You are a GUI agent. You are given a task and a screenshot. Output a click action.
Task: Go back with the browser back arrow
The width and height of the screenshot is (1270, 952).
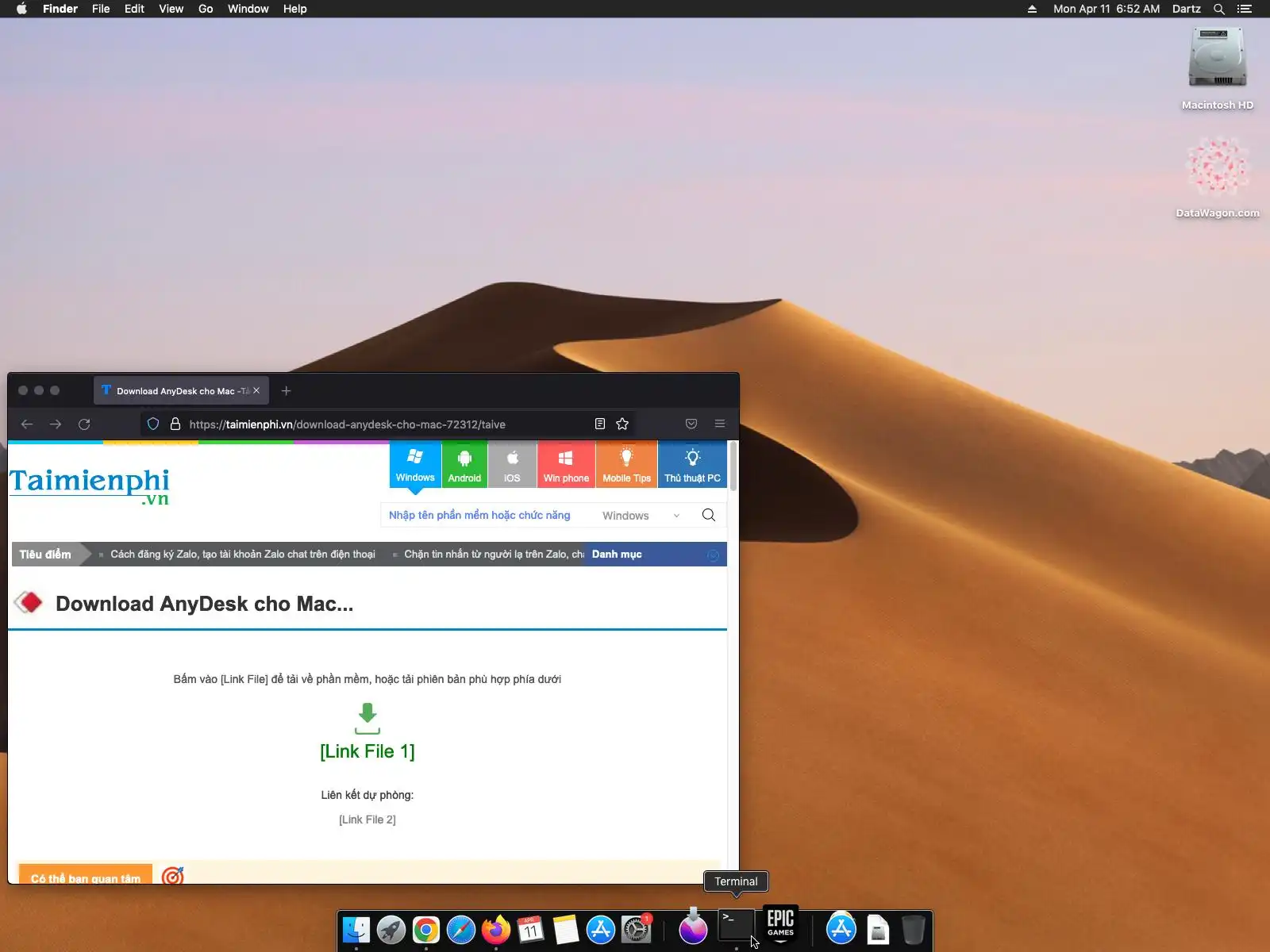[x=27, y=424]
